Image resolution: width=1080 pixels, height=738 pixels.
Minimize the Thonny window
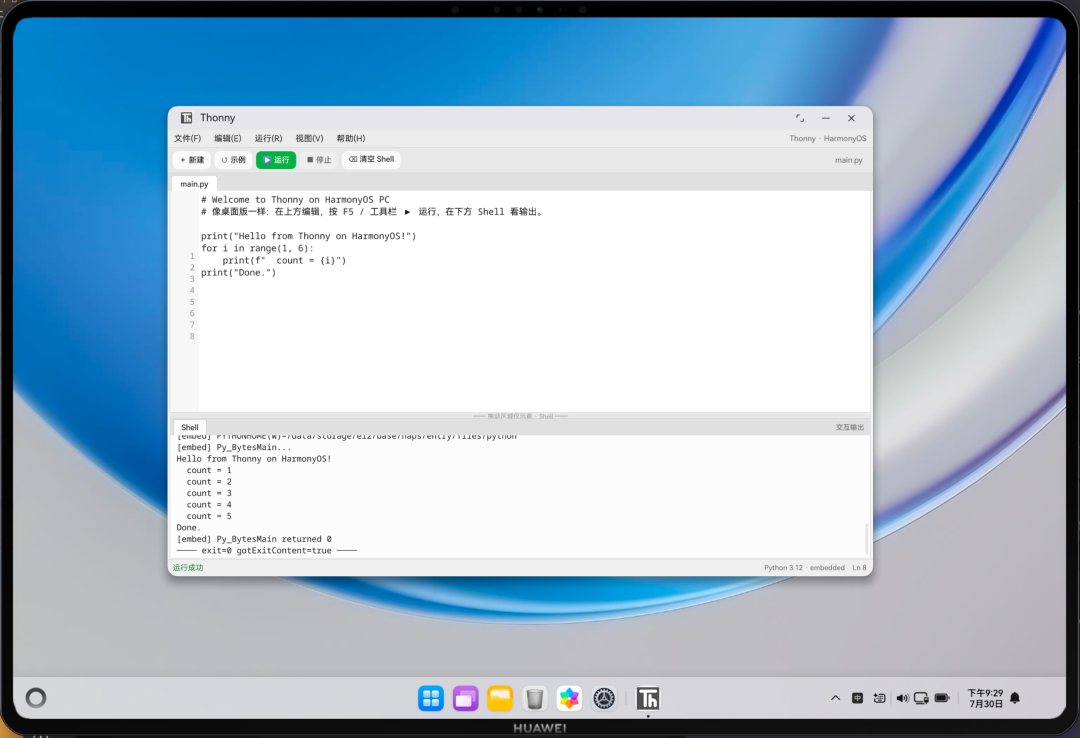pos(825,119)
